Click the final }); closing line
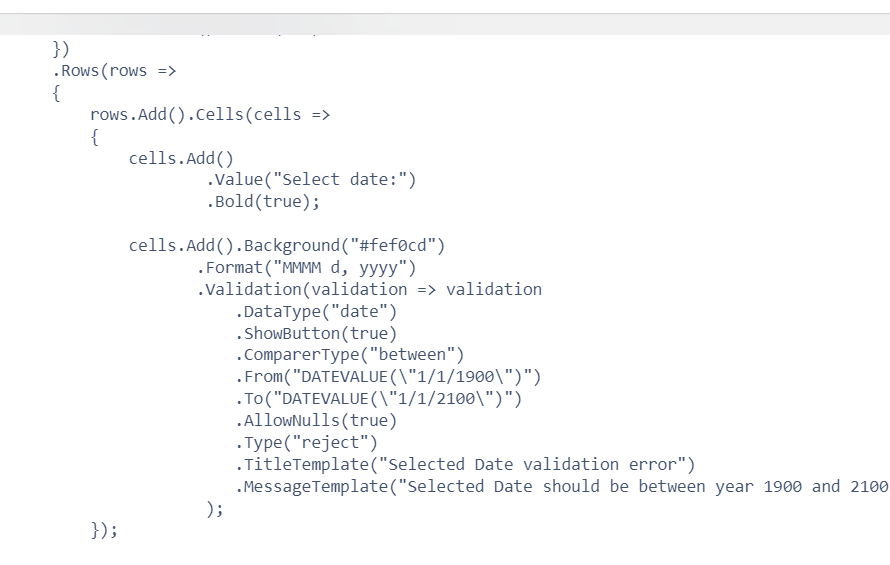 (x=104, y=531)
